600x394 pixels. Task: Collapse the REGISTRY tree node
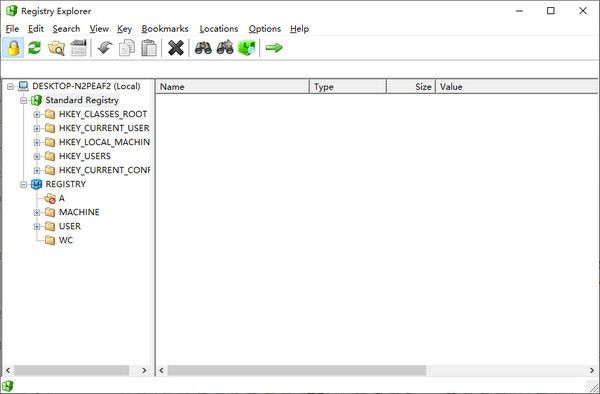tap(23, 184)
